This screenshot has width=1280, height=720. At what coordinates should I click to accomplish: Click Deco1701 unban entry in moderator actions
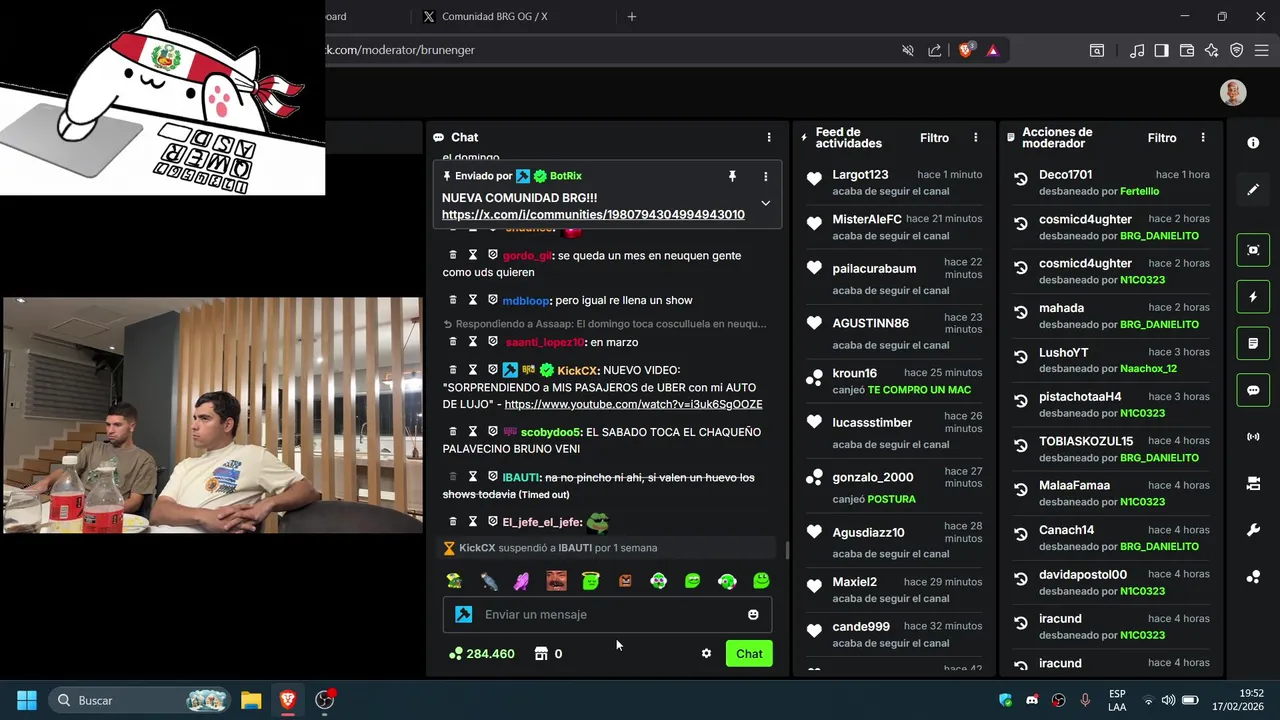[1113, 182]
